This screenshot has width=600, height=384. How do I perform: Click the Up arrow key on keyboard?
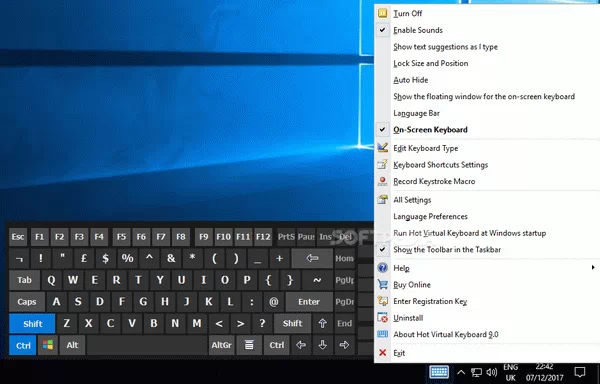point(323,324)
